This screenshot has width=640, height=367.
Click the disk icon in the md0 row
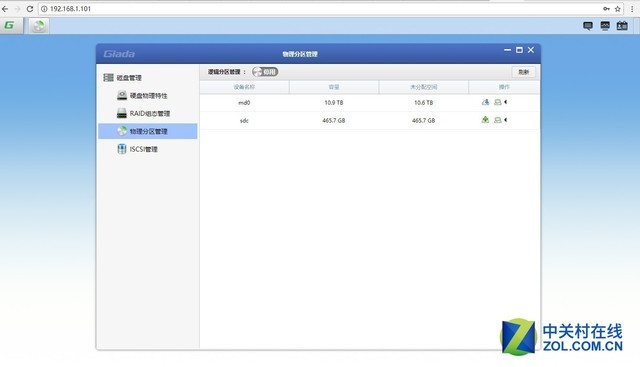pos(498,102)
